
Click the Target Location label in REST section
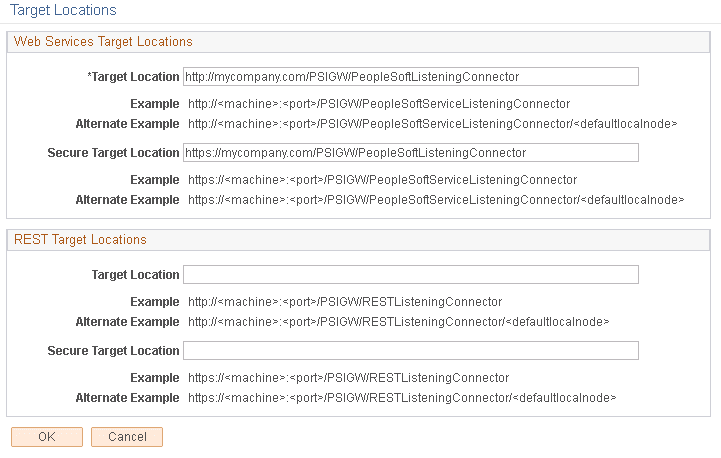(135, 275)
